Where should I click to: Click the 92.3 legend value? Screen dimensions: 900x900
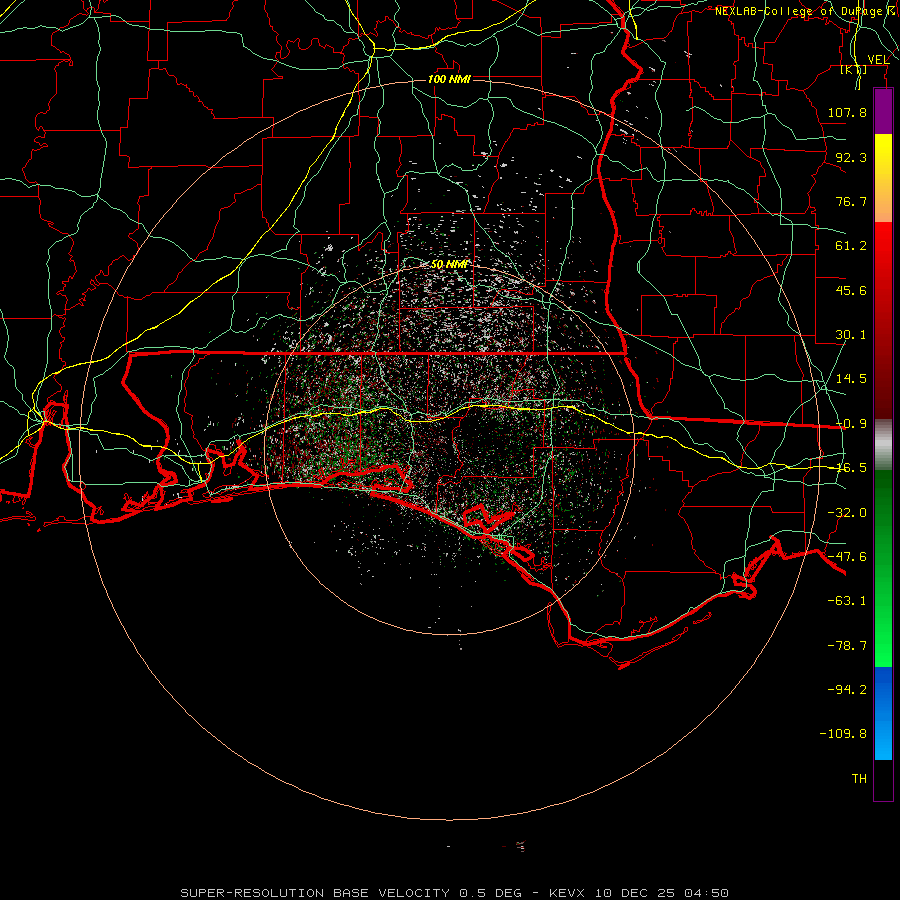coord(851,157)
